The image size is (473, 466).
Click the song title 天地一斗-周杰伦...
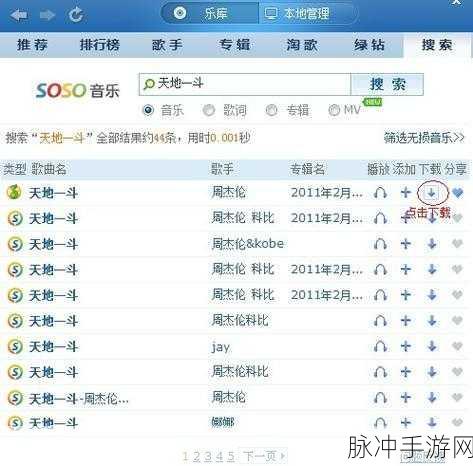[79, 398]
